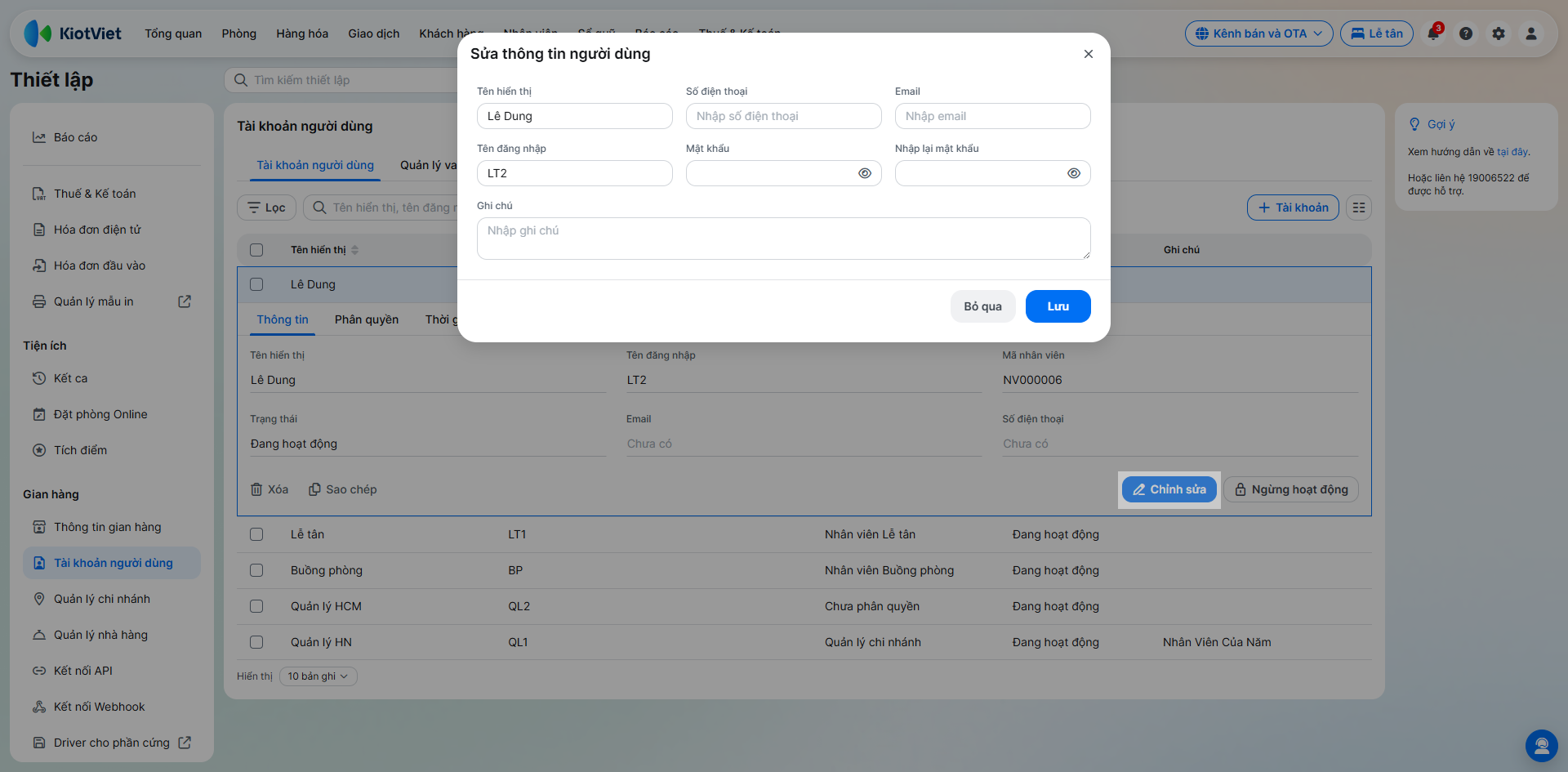This screenshot has width=1568, height=772.
Task: Focus the Ghi chú textarea
Action: (x=784, y=239)
